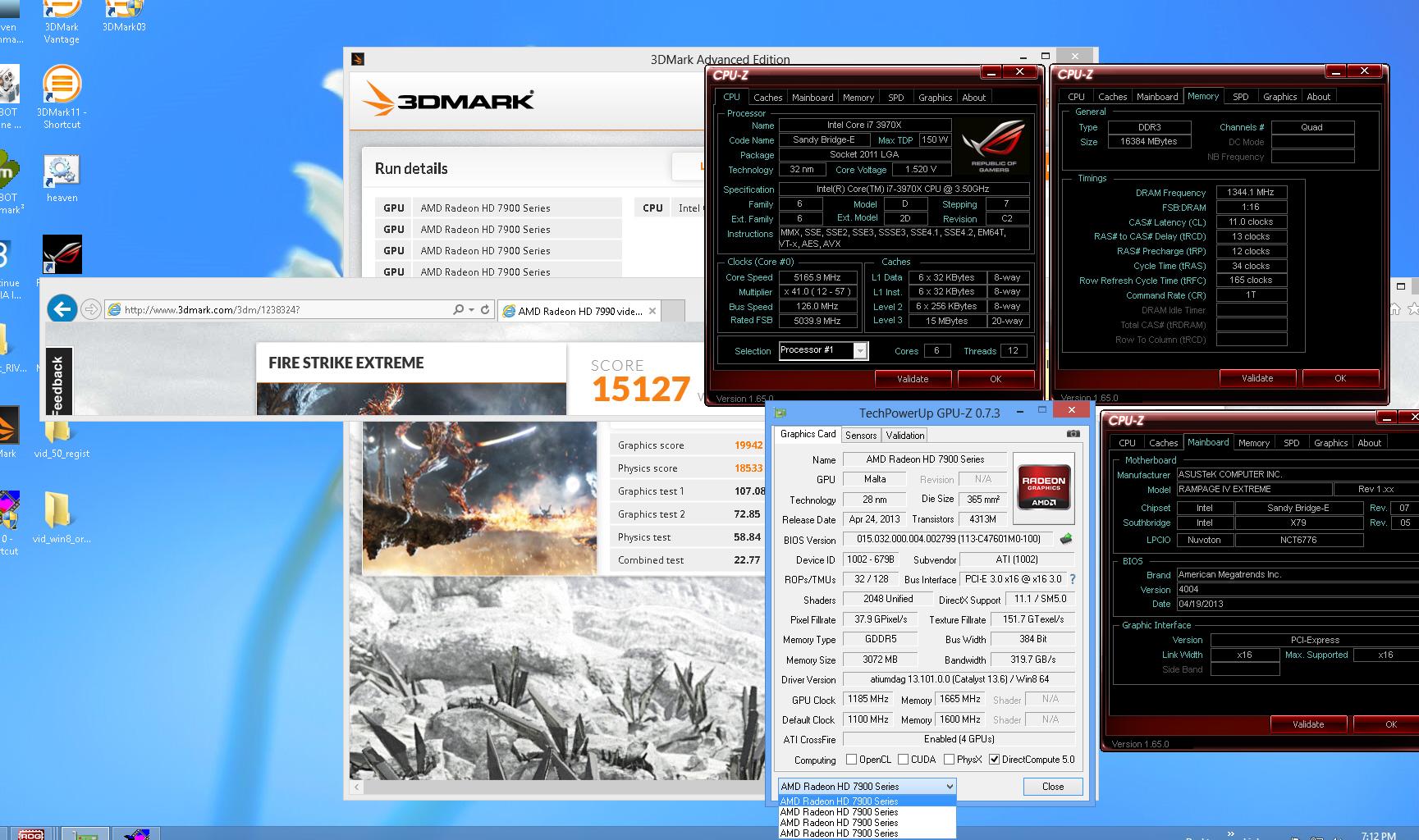
Task: Pick the highlighted AMD Radeon HD 7900 list entry
Action: (867, 801)
